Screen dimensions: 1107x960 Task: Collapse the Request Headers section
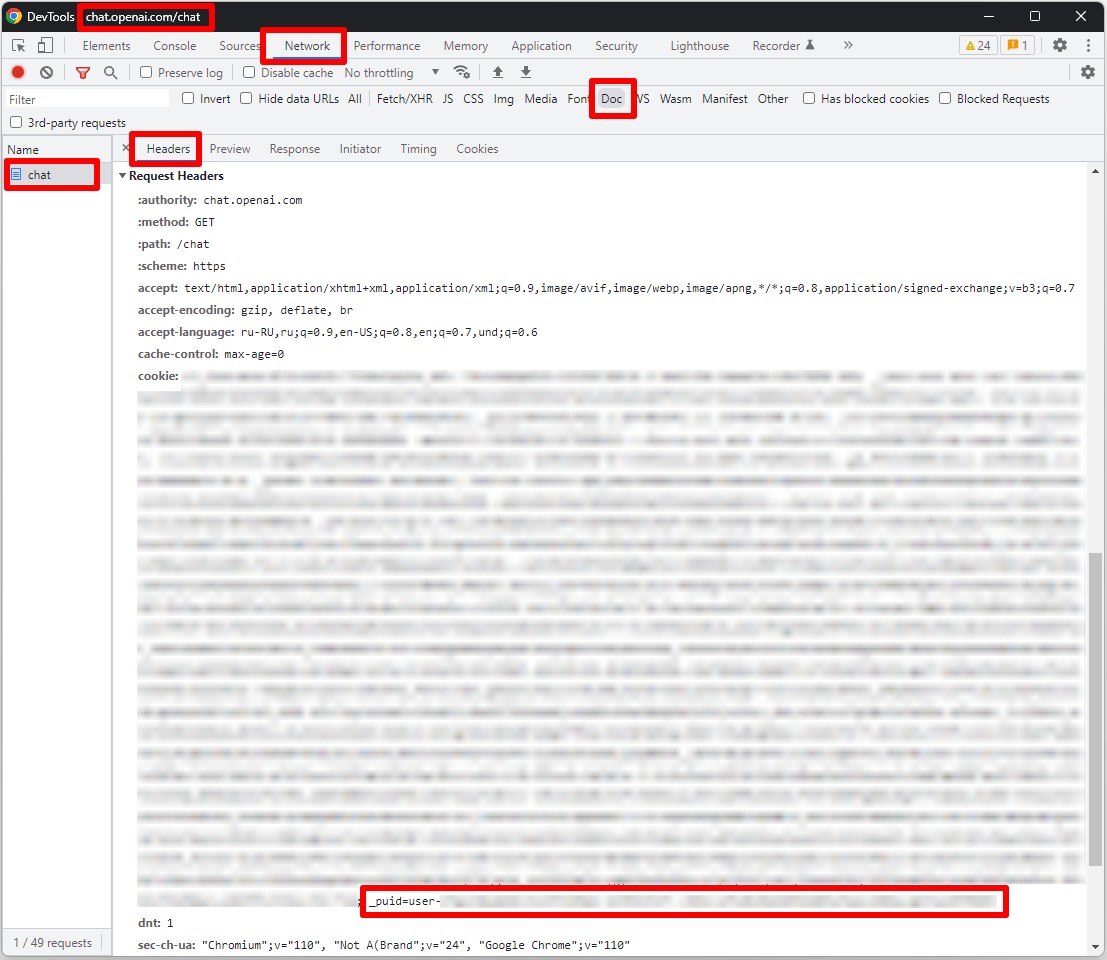(123, 176)
